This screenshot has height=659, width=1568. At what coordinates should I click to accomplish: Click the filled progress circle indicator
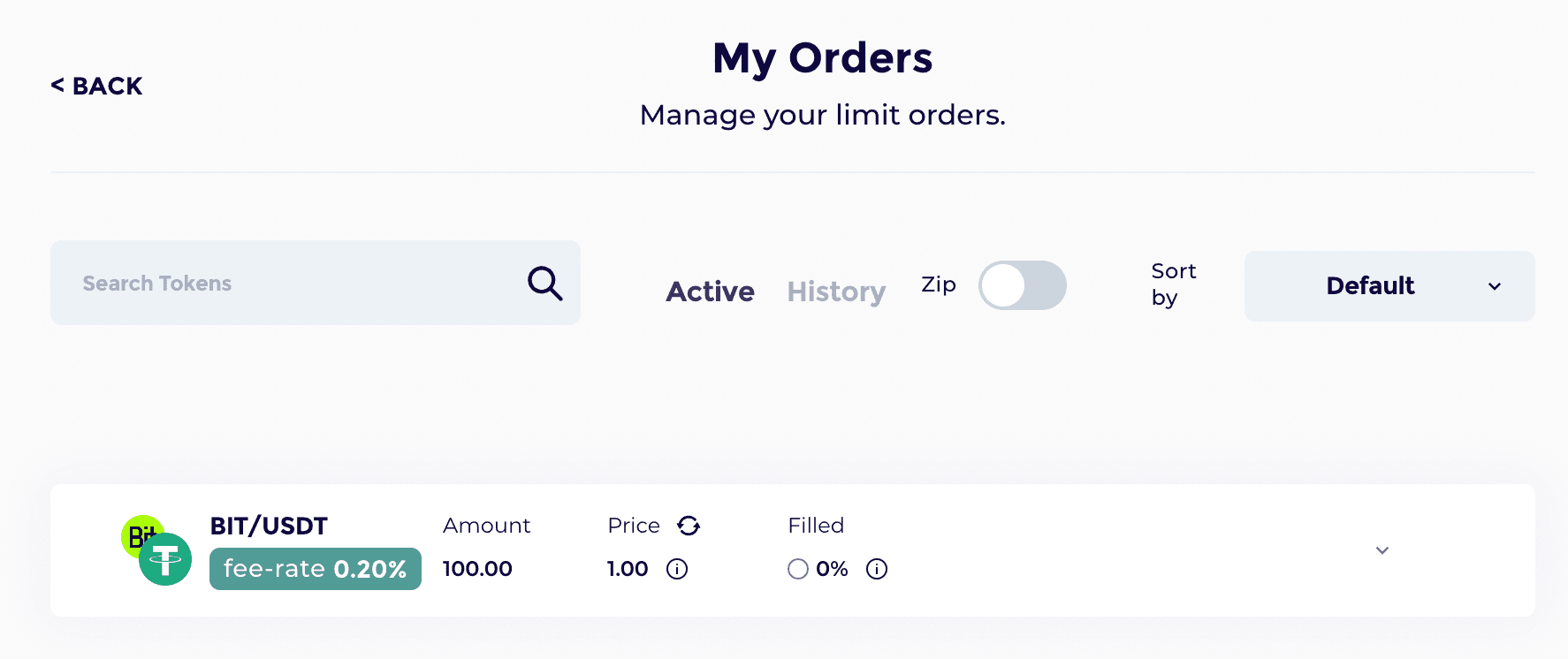(x=798, y=569)
